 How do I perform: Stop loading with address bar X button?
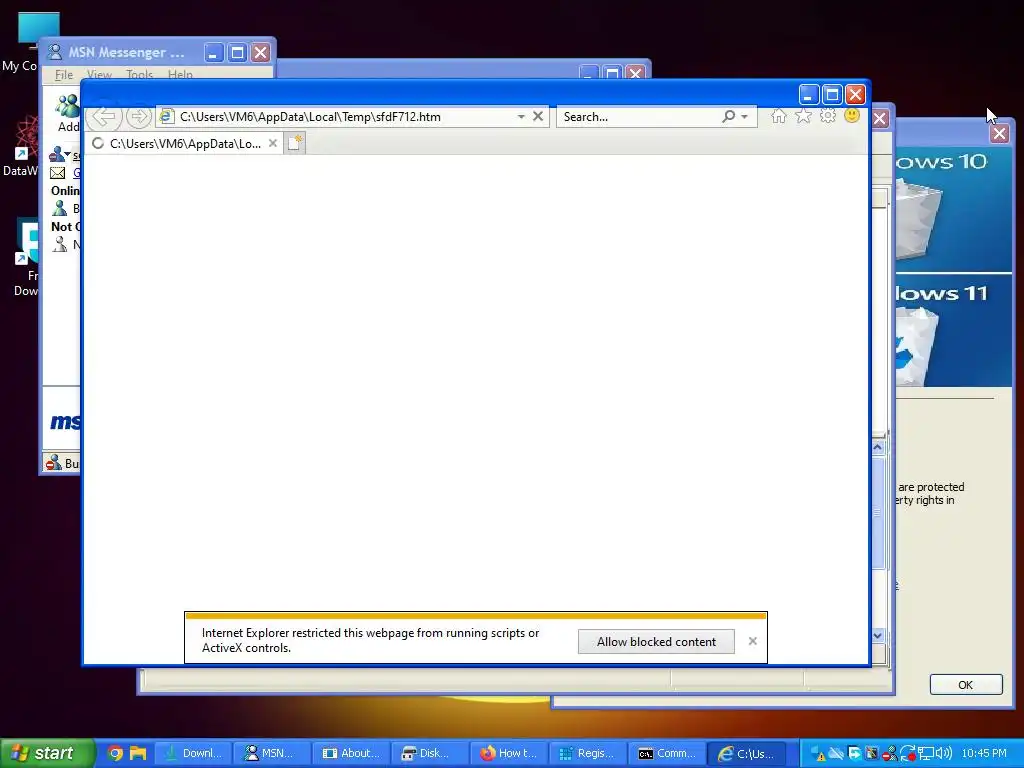[x=538, y=116]
